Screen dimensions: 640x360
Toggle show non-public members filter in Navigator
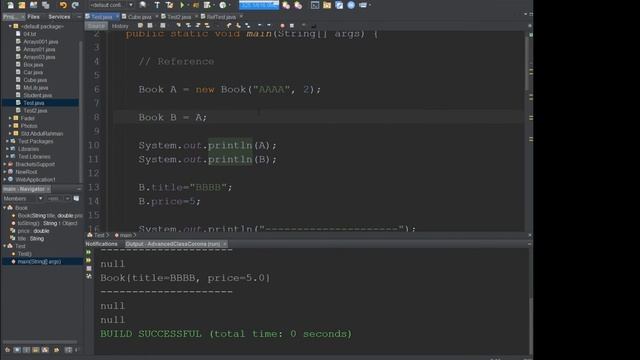click(36, 350)
